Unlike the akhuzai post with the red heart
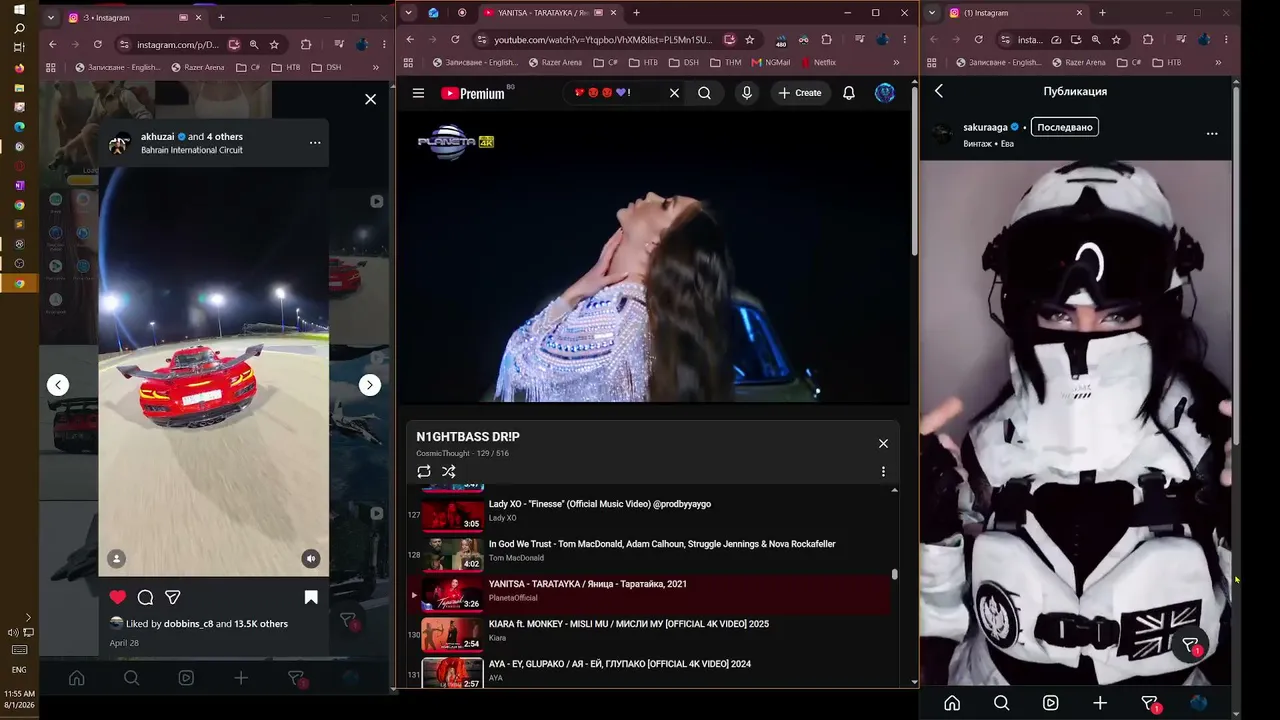1280x720 pixels. tap(118, 597)
